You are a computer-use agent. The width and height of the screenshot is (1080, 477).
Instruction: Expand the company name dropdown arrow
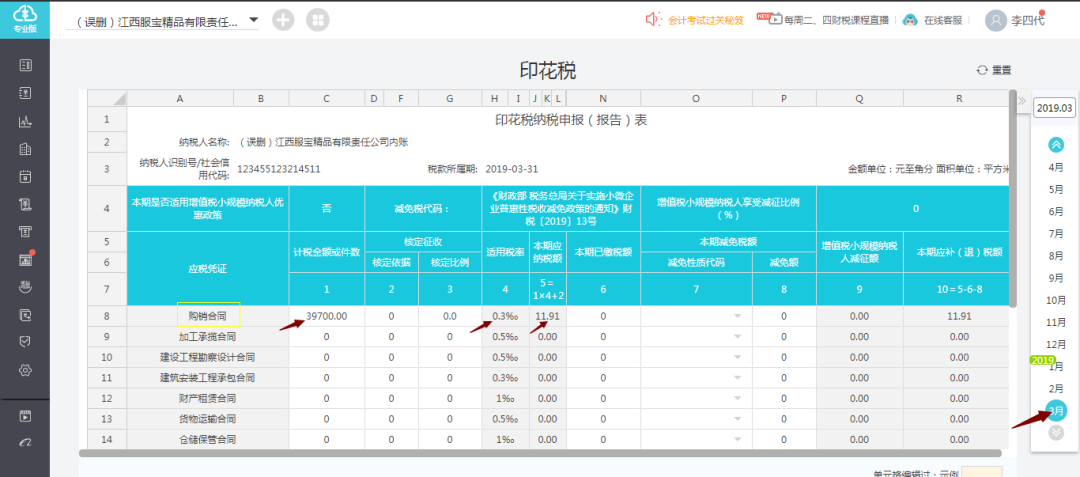click(x=253, y=20)
